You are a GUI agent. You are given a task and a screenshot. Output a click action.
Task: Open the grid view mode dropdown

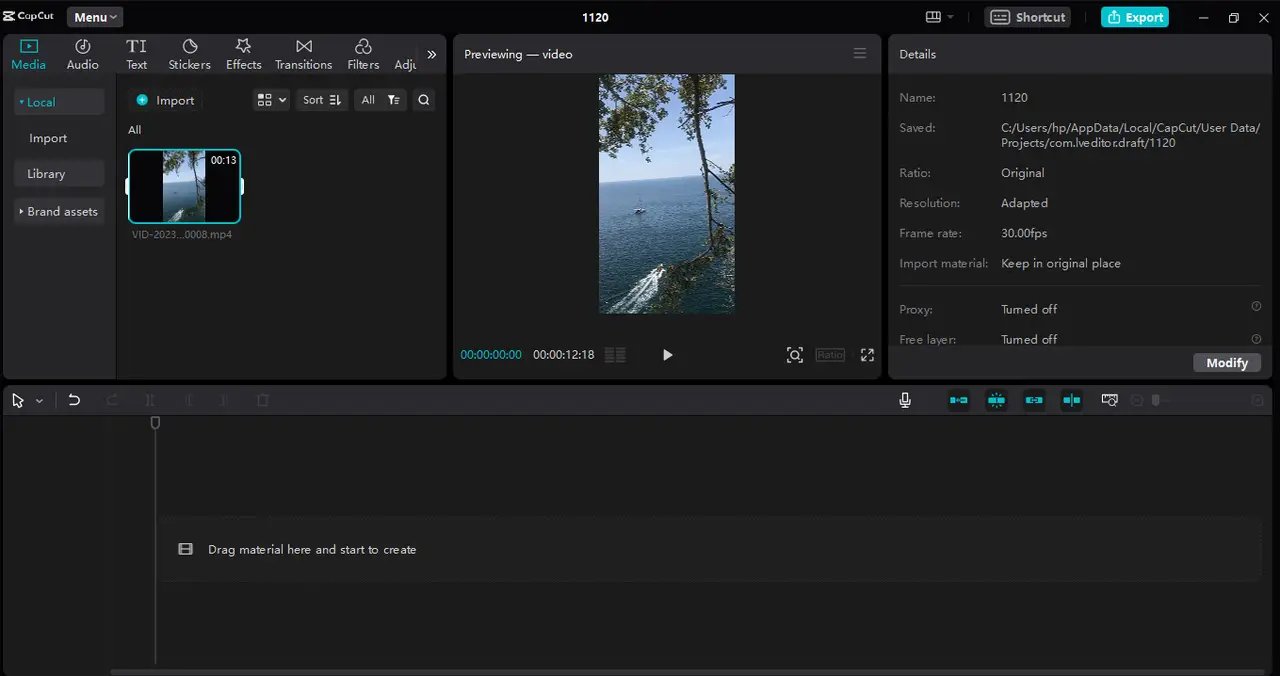tap(272, 100)
